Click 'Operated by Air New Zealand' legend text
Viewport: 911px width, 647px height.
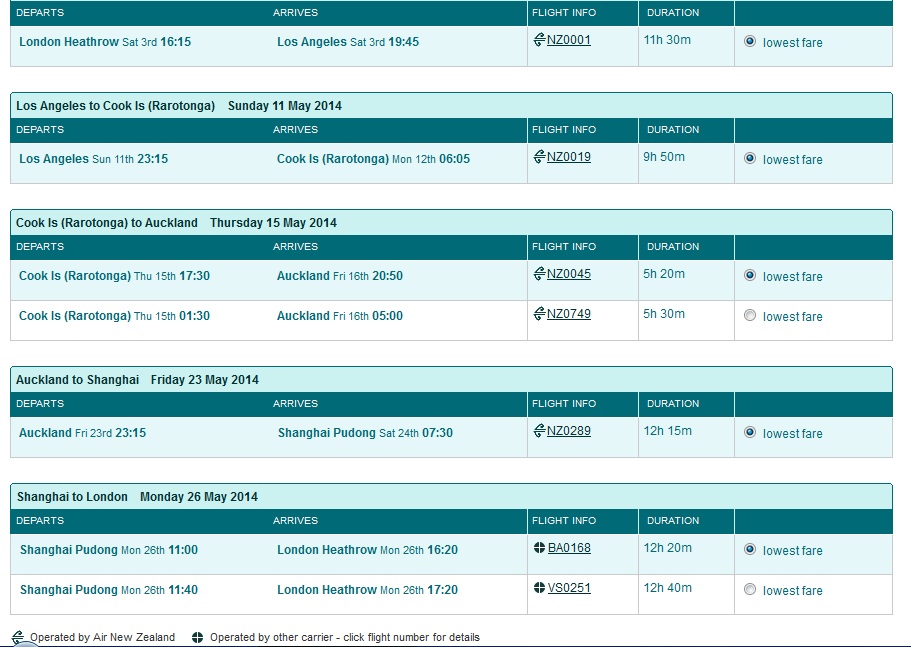point(102,637)
